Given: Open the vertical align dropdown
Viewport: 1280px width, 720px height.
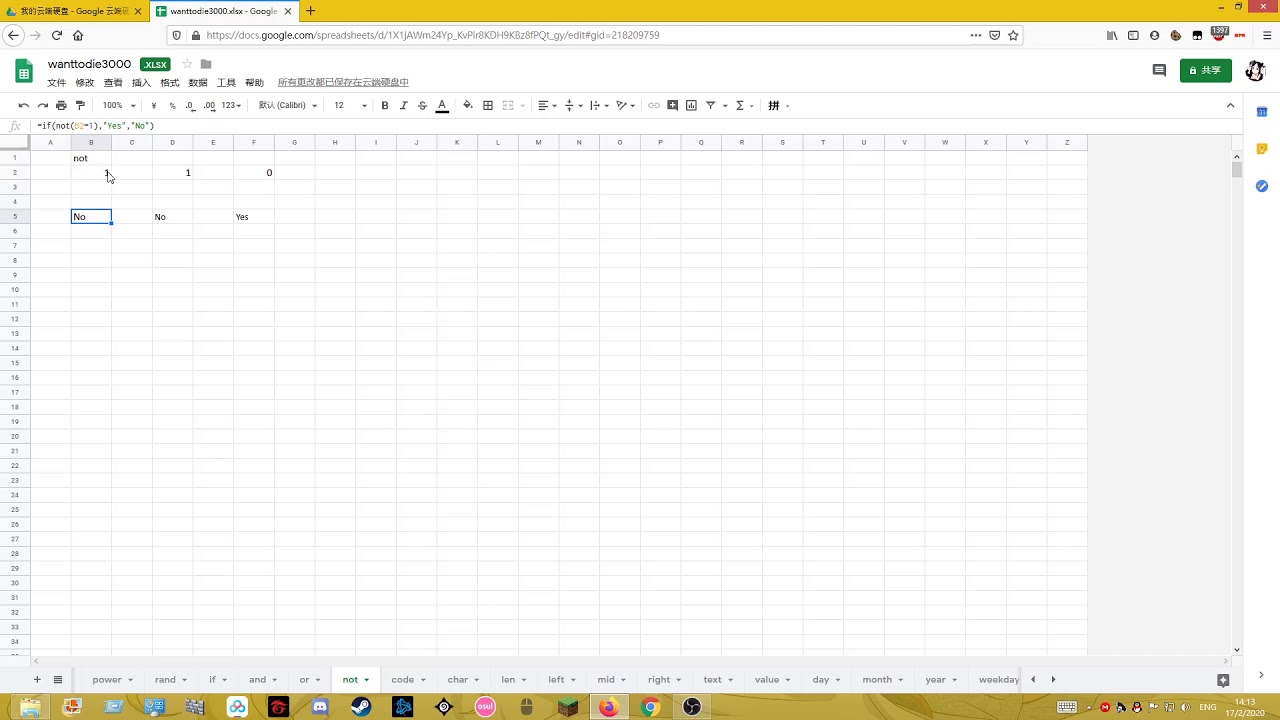Looking at the screenshot, I should pos(573,105).
